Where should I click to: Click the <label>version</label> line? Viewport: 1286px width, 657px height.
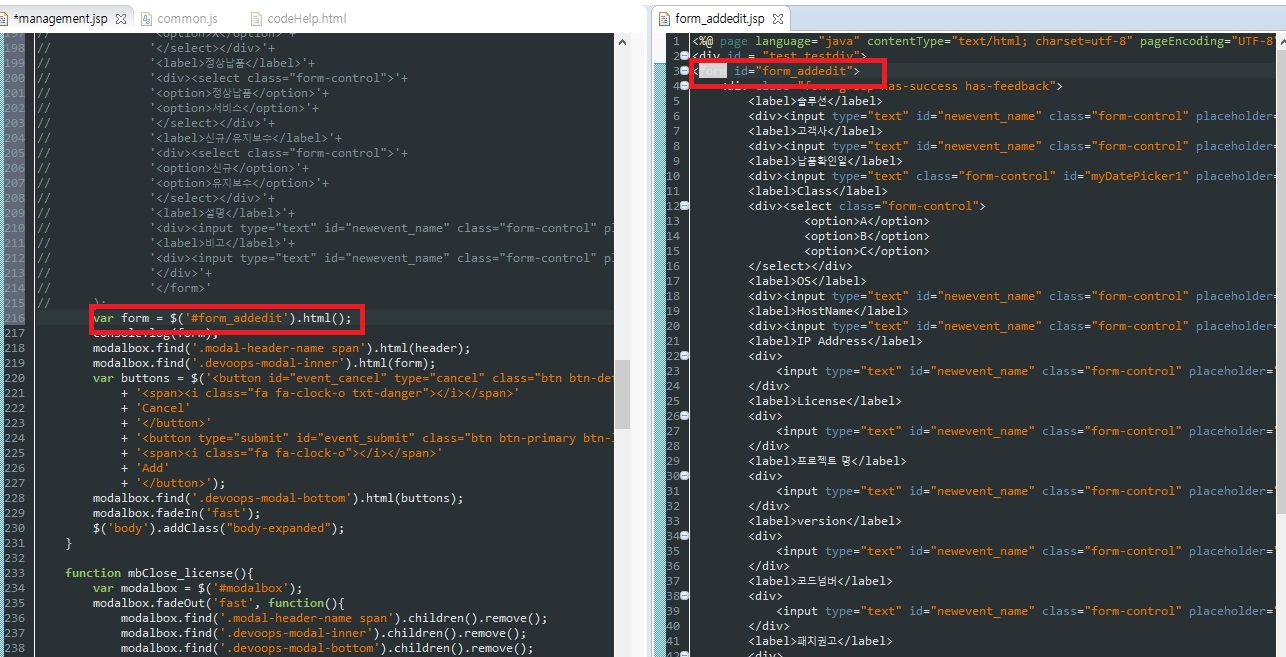(x=824, y=521)
